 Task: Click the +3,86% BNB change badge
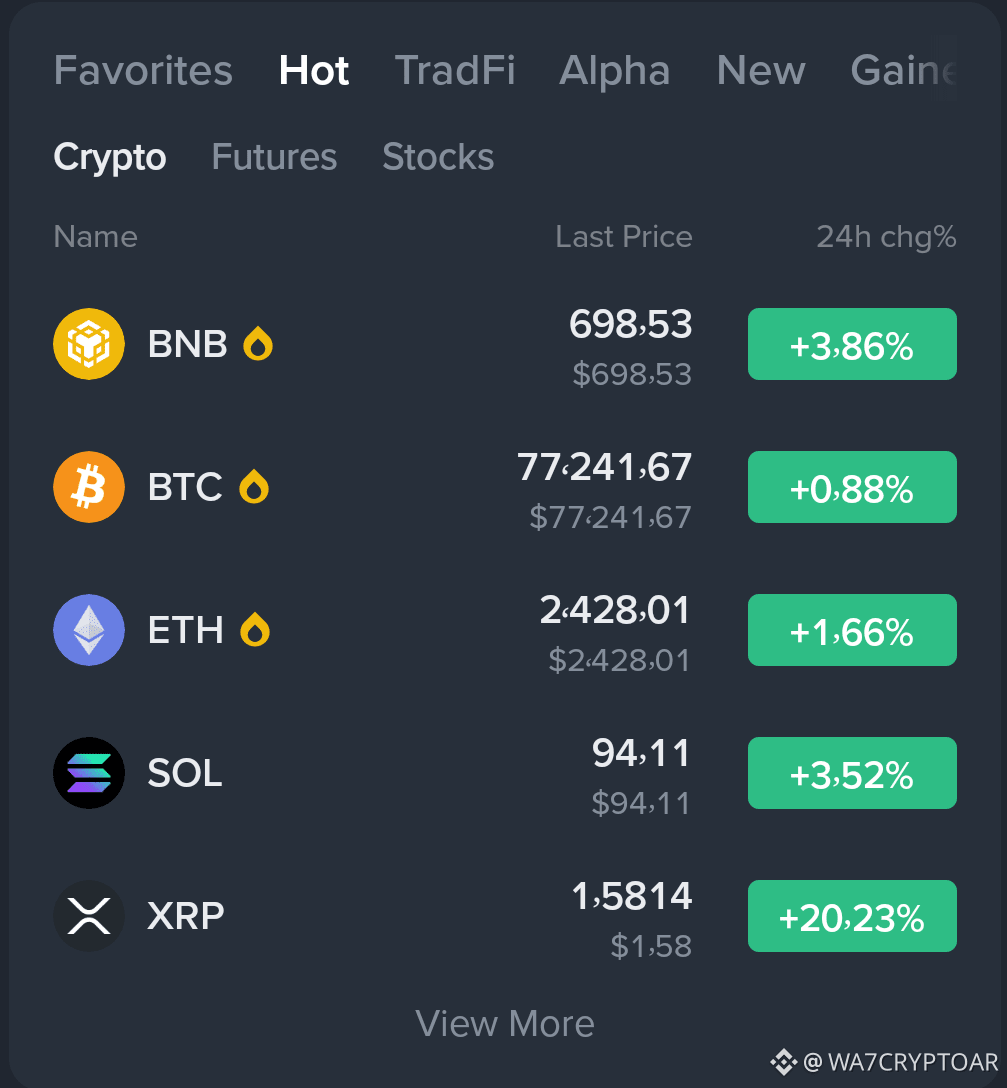point(852,344)
